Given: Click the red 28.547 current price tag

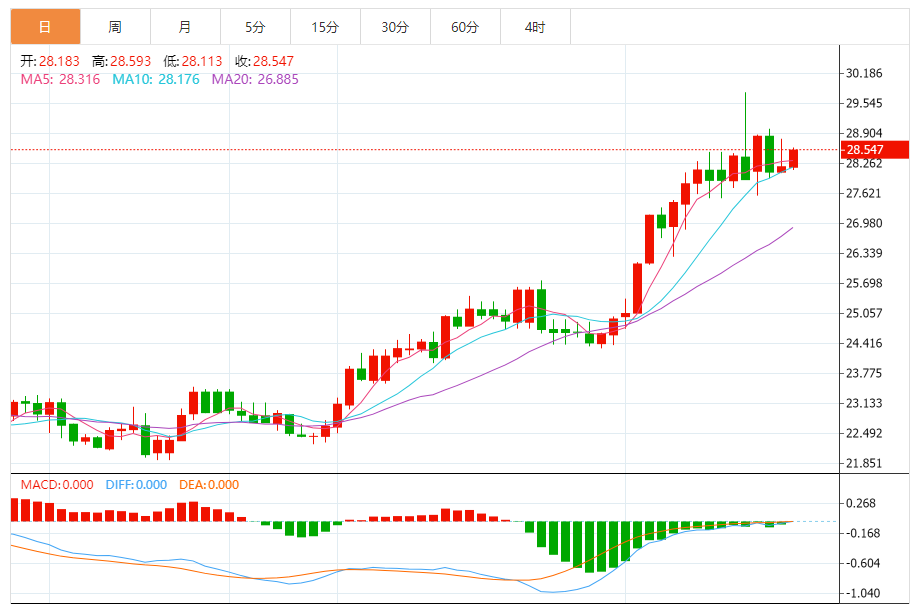Looking at the screenshot, I should 875,150.
